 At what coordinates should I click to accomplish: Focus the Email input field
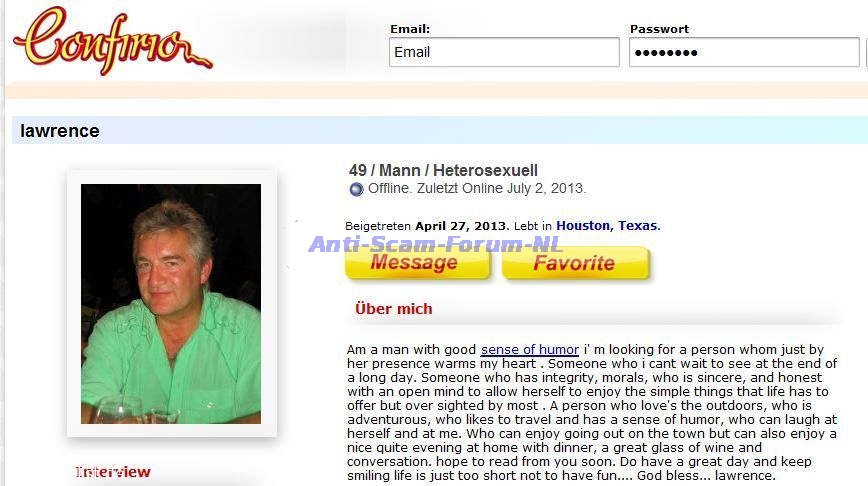[x=504, y=52]
